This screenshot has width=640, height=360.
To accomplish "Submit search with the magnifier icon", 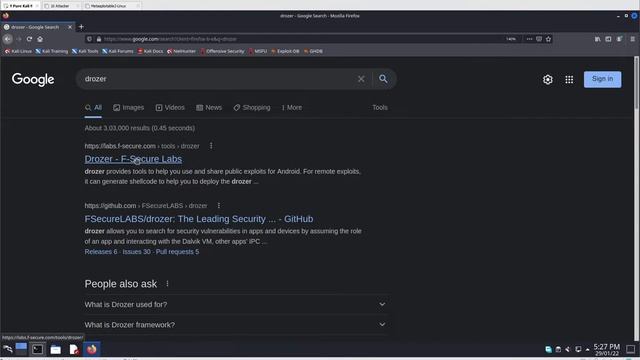I will point(383,79).
